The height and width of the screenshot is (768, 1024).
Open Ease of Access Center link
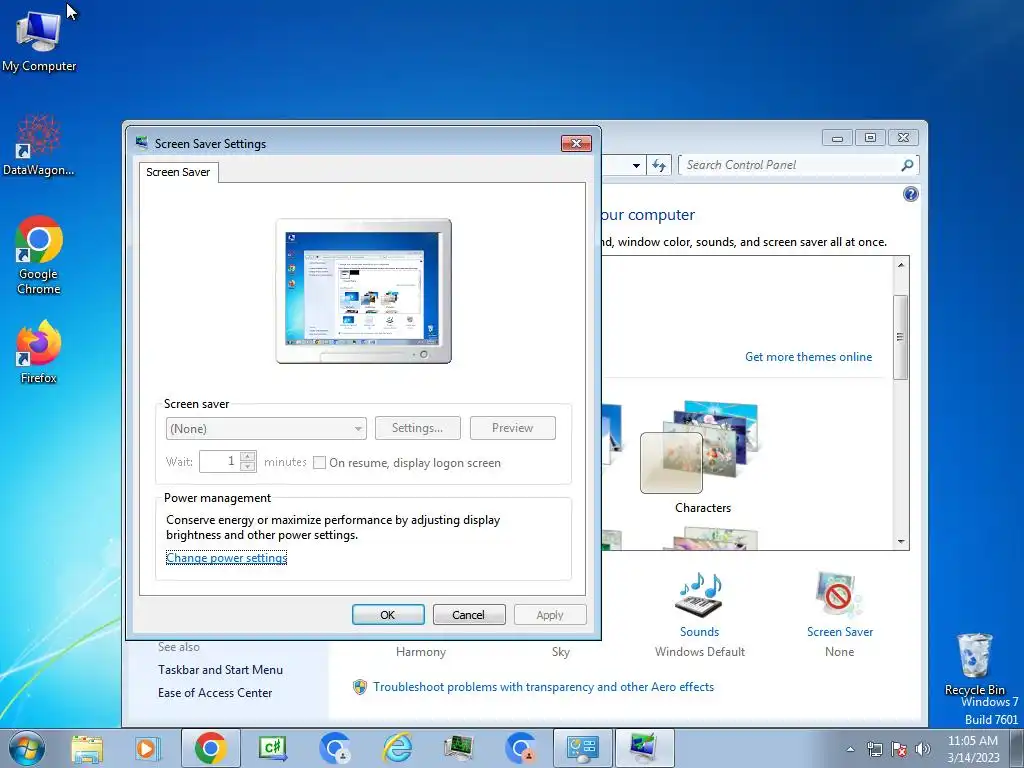tap(215, 693)
